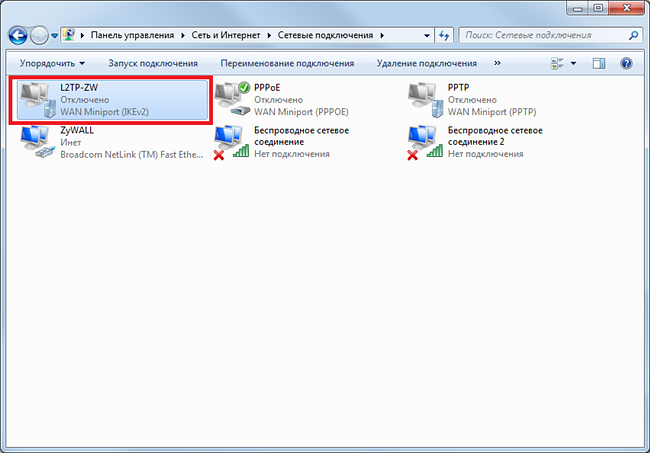Viewport: 650px width, 453px height.
Task: Select the ZyWALL adapter icon
Action: (x=38, y=142)
